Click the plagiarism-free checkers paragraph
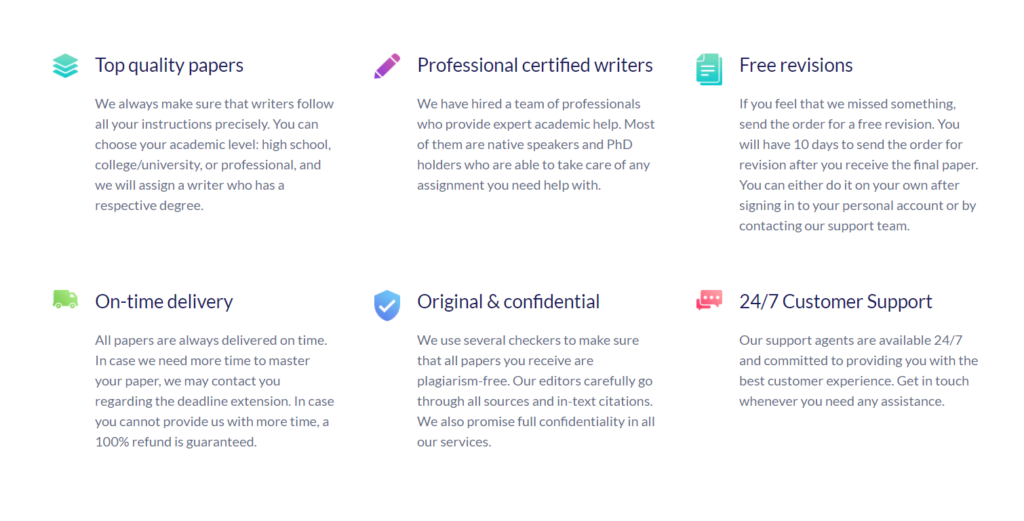The width and height of the screenshot is (1024, 521). click(536, 391)
